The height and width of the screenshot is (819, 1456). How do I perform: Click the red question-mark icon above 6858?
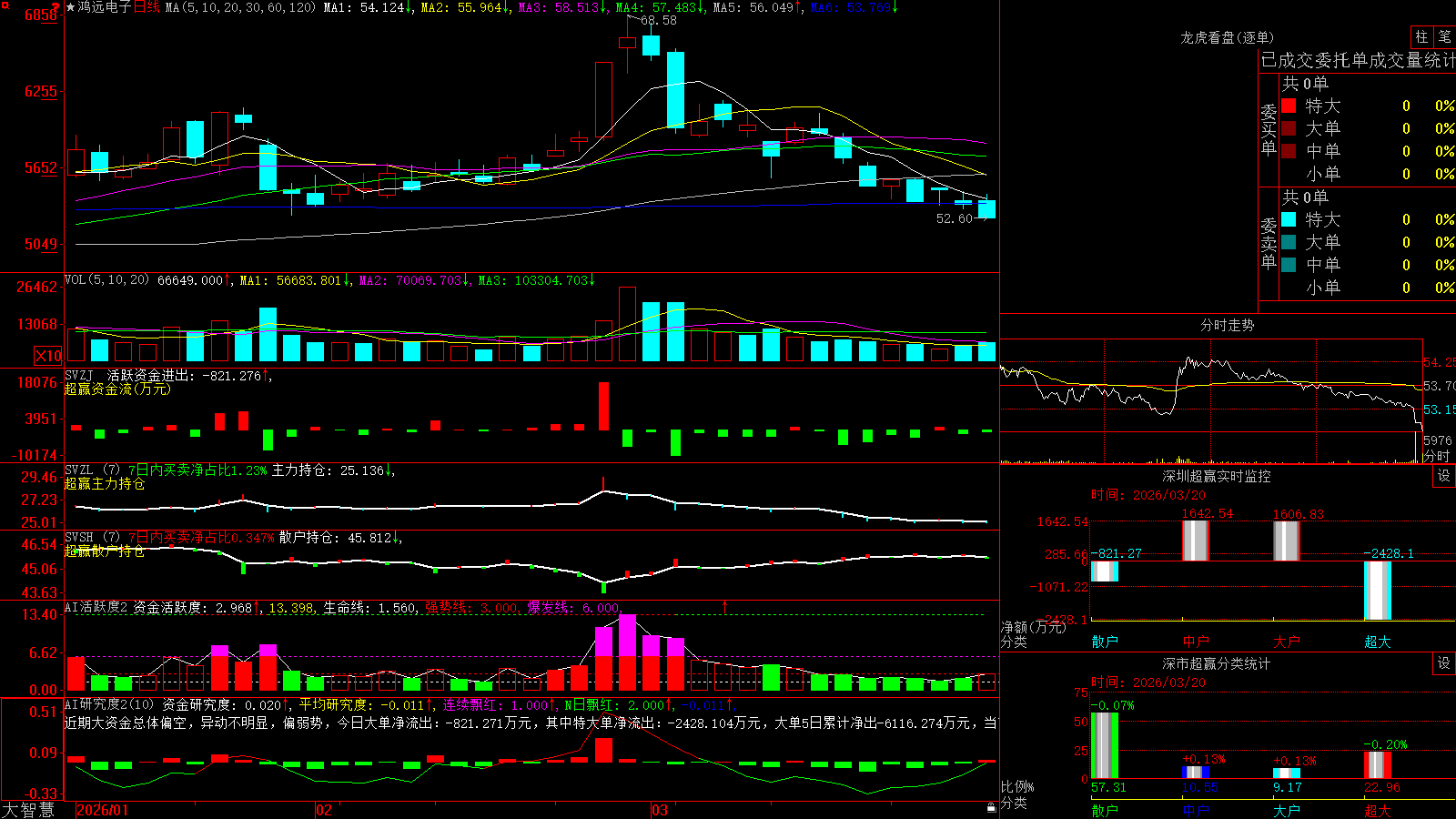(56, 5)
